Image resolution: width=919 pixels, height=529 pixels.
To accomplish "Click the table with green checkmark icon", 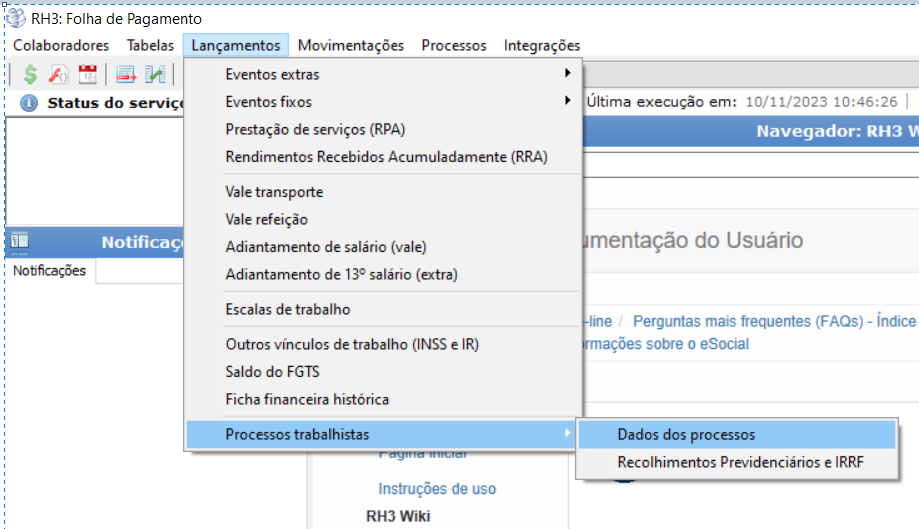I will coord(155,74).
